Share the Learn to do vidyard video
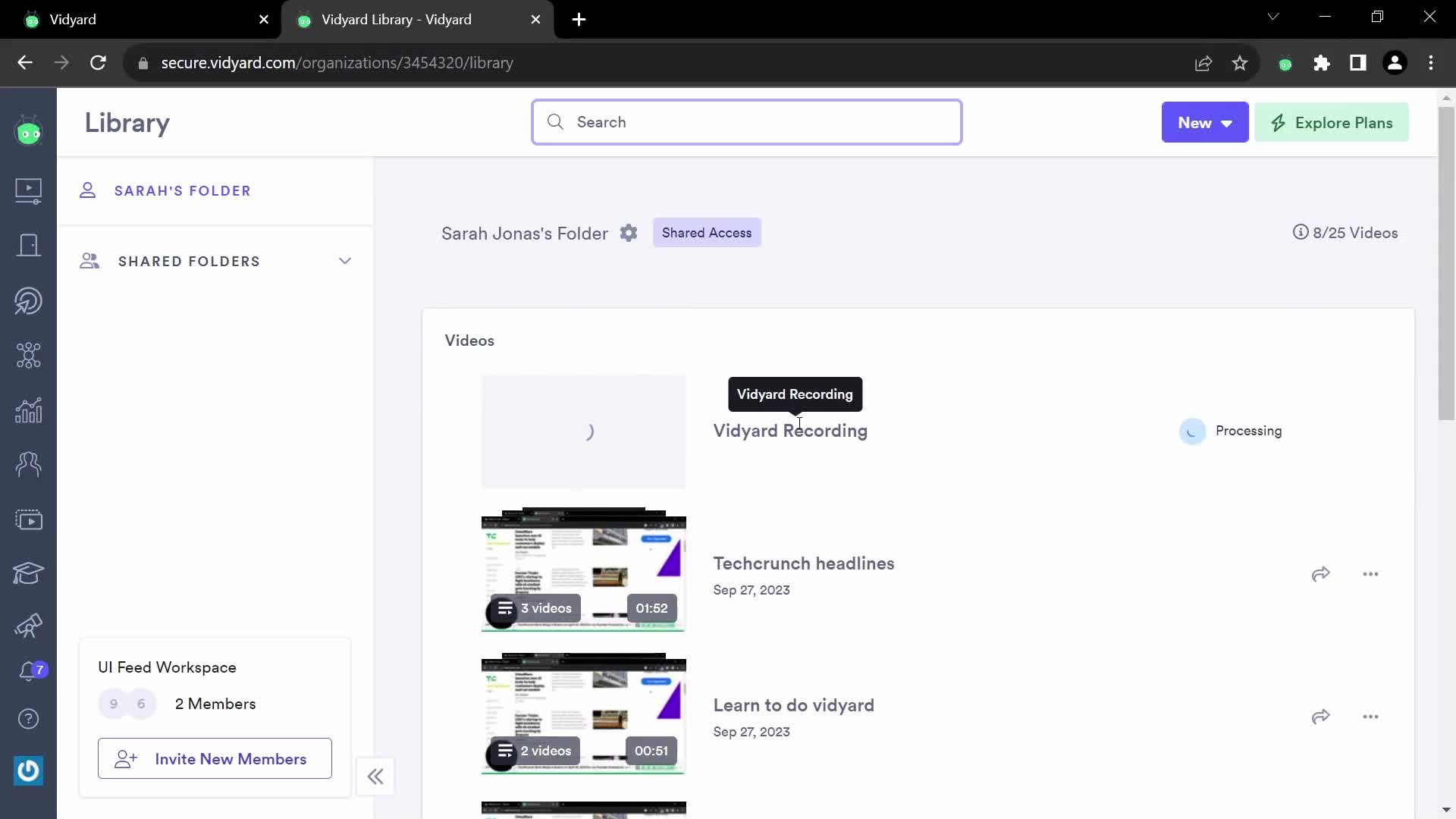 (1321, 717)
